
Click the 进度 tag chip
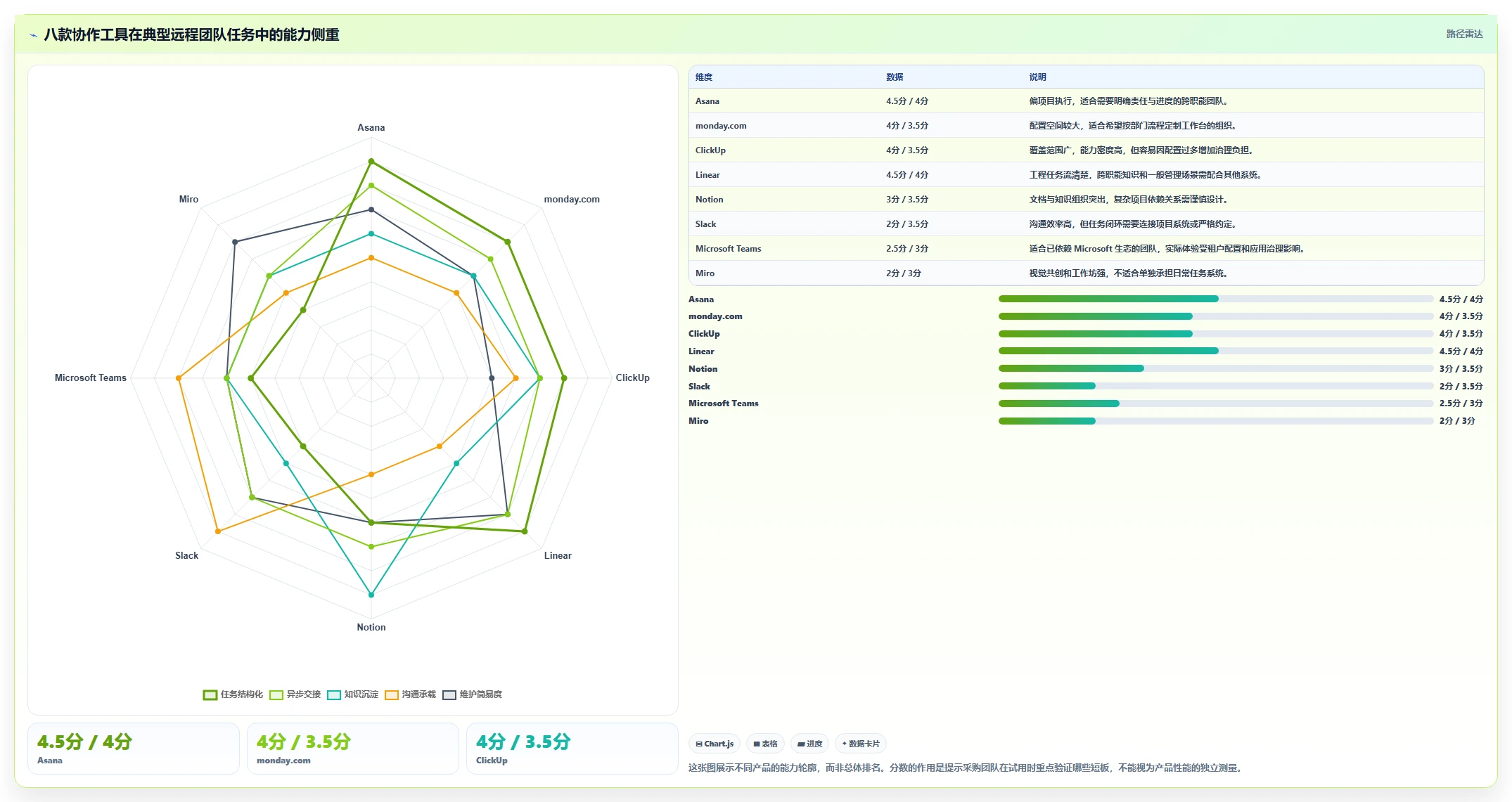pos(809,744)
